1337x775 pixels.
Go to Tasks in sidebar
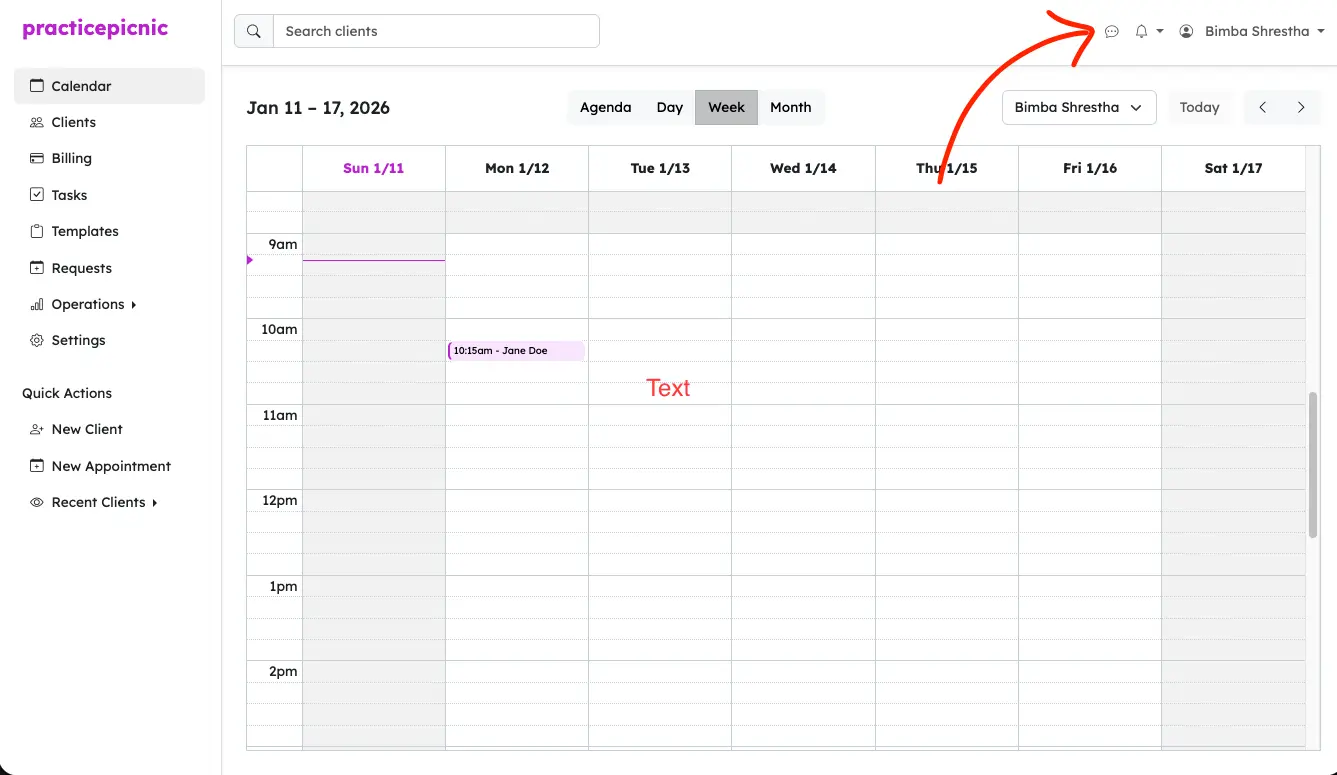(69, 195)
